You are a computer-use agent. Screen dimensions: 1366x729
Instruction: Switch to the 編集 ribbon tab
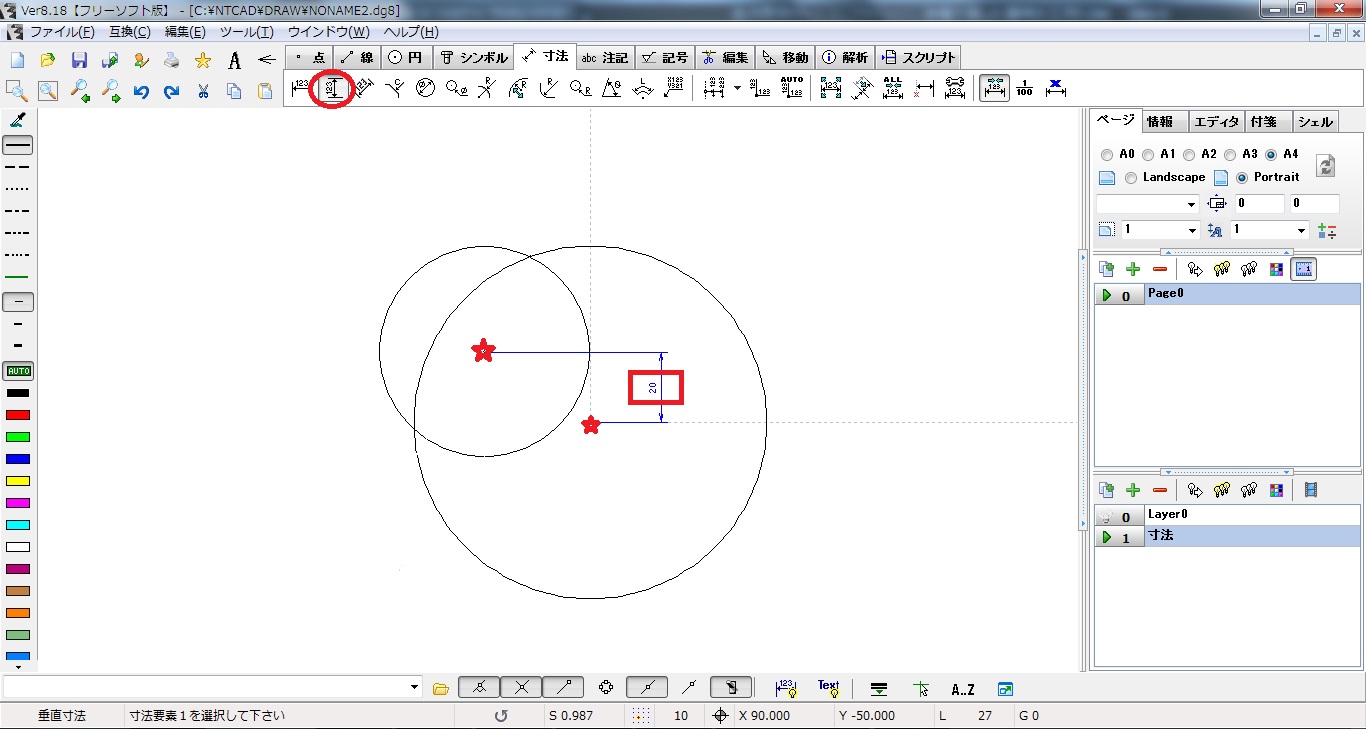click(725, 57)
